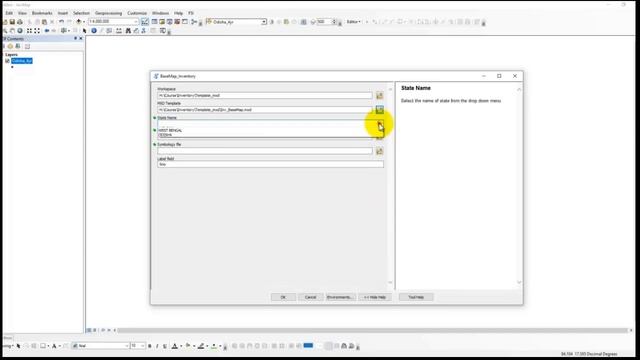The width and height of the screenshot is (640, 360).
Task: Pin the Table Of Contents panel
Action: tap(75, 38)
